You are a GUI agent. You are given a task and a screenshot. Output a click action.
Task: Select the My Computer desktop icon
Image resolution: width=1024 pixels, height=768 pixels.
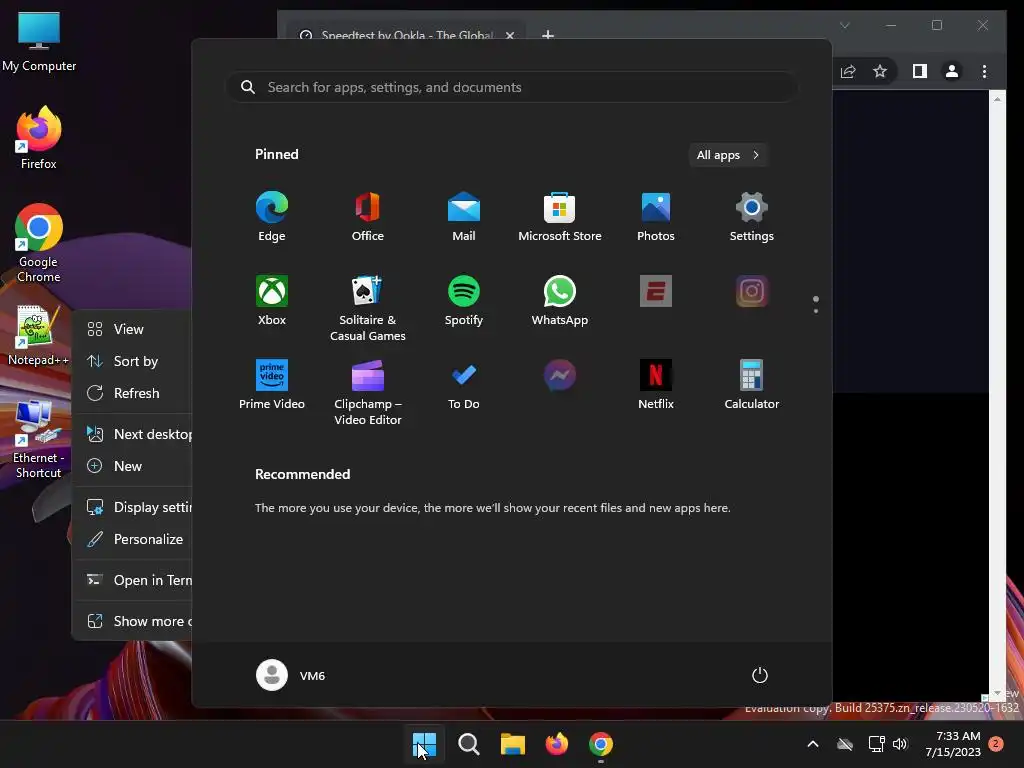[39, 42]
